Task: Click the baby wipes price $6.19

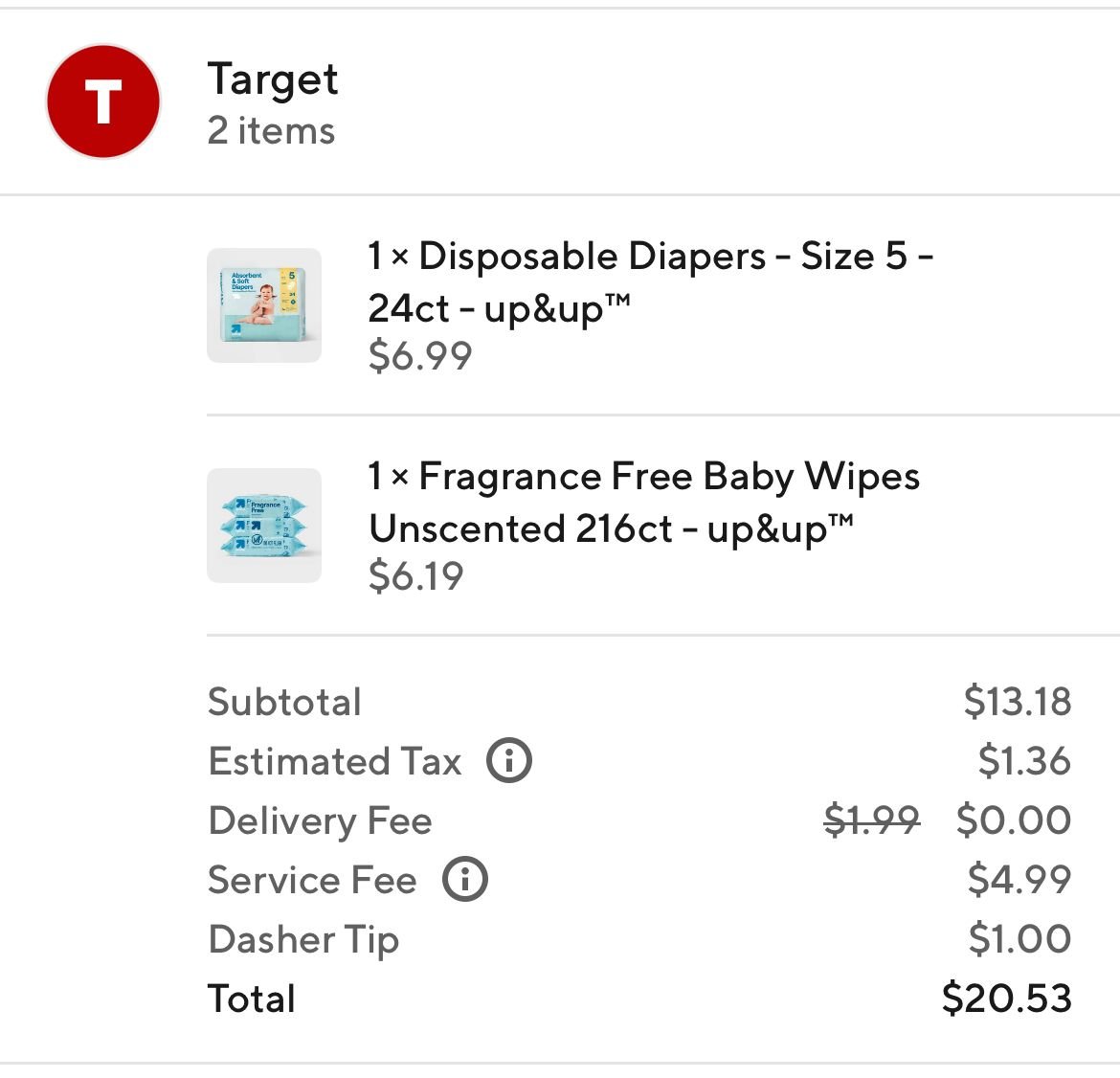Action: coord(416,576)
